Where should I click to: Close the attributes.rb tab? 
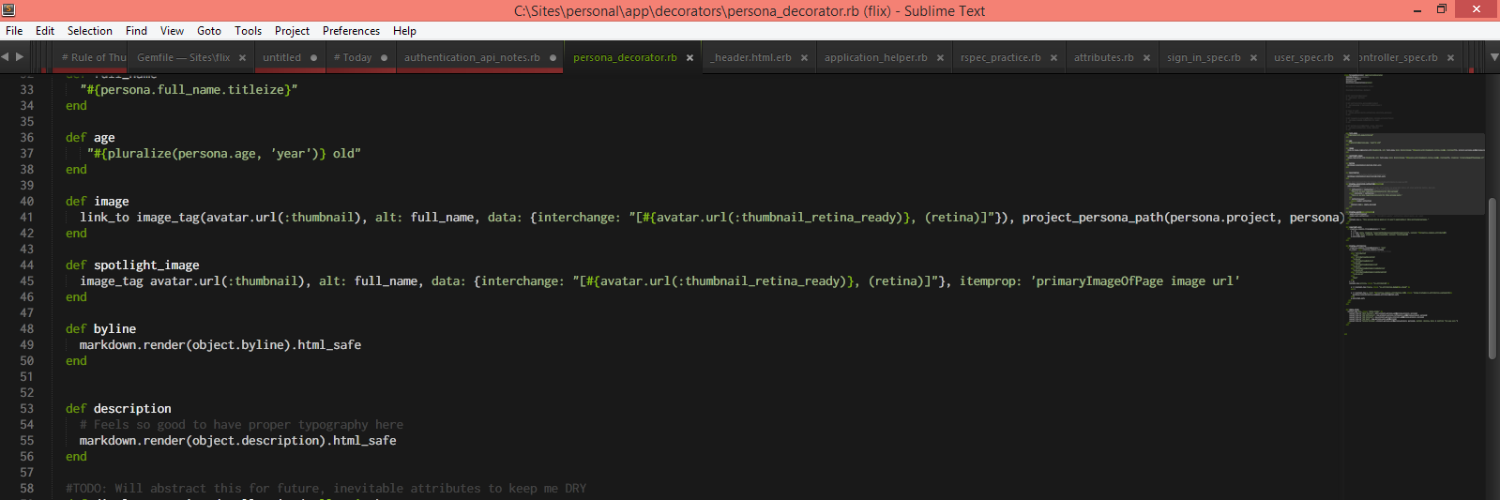[x=1147, y=57]
